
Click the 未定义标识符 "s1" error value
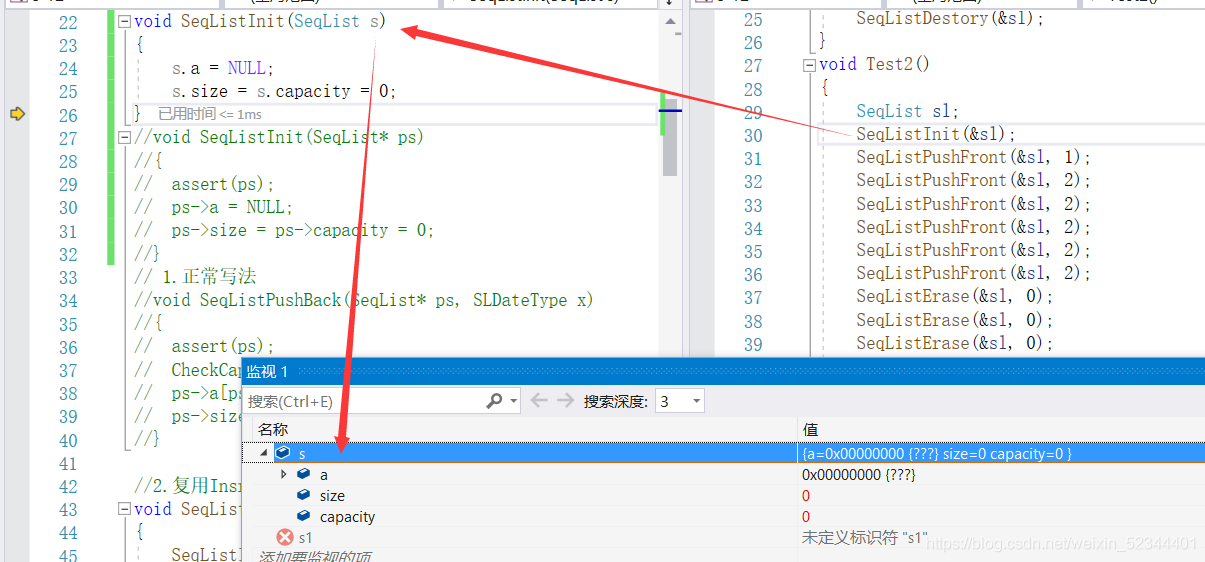[x=865, y=538]
